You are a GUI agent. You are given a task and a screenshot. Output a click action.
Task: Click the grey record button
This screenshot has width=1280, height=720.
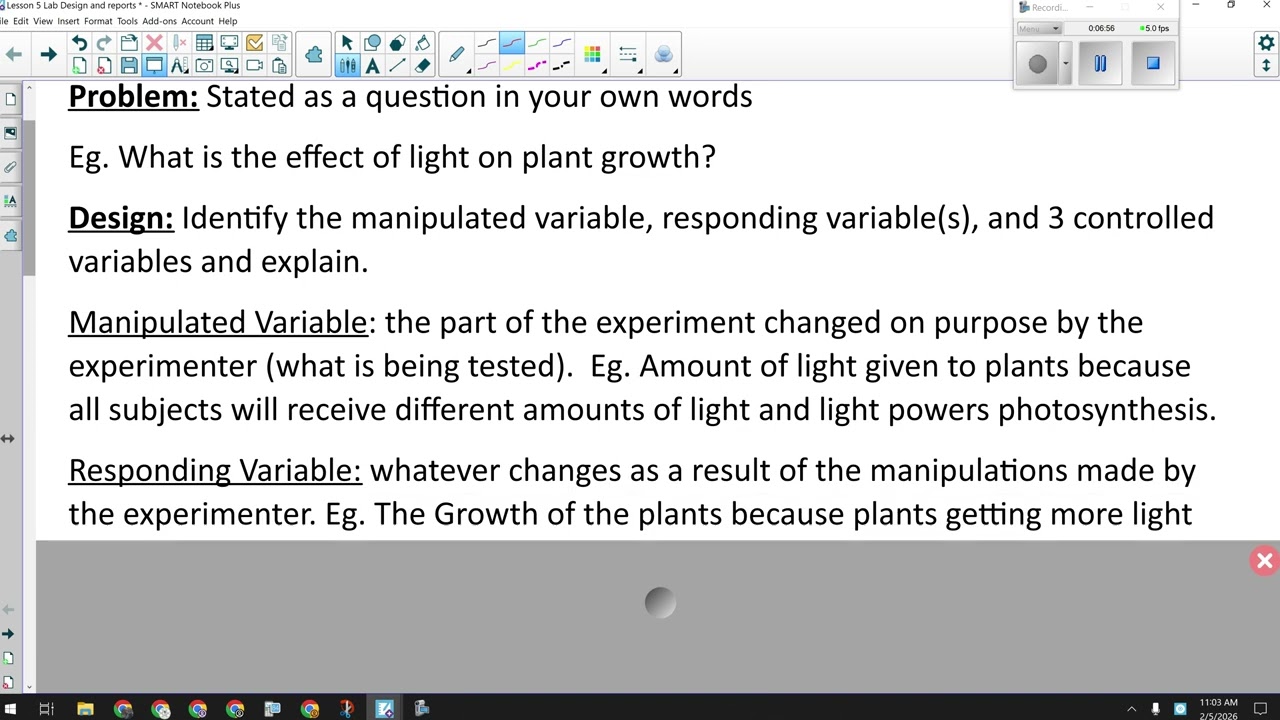[1037, 64]
